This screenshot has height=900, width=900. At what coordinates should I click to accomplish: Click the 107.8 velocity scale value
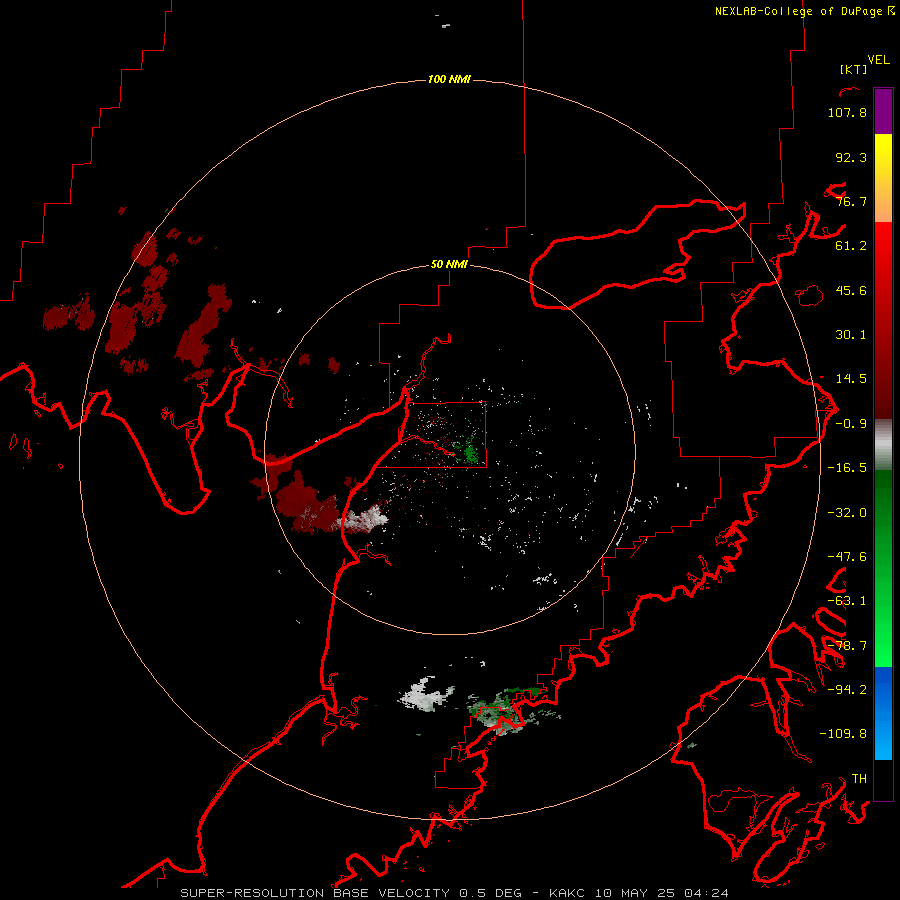[x=847, y=112]
